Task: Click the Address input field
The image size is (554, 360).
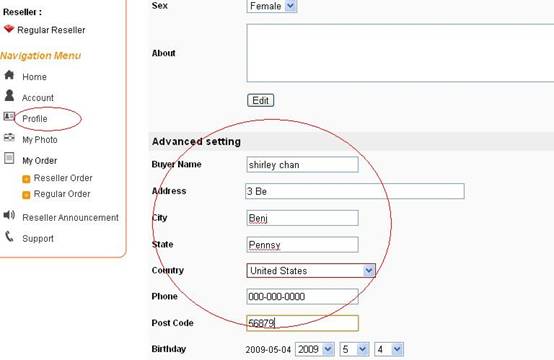Action: 355,191
